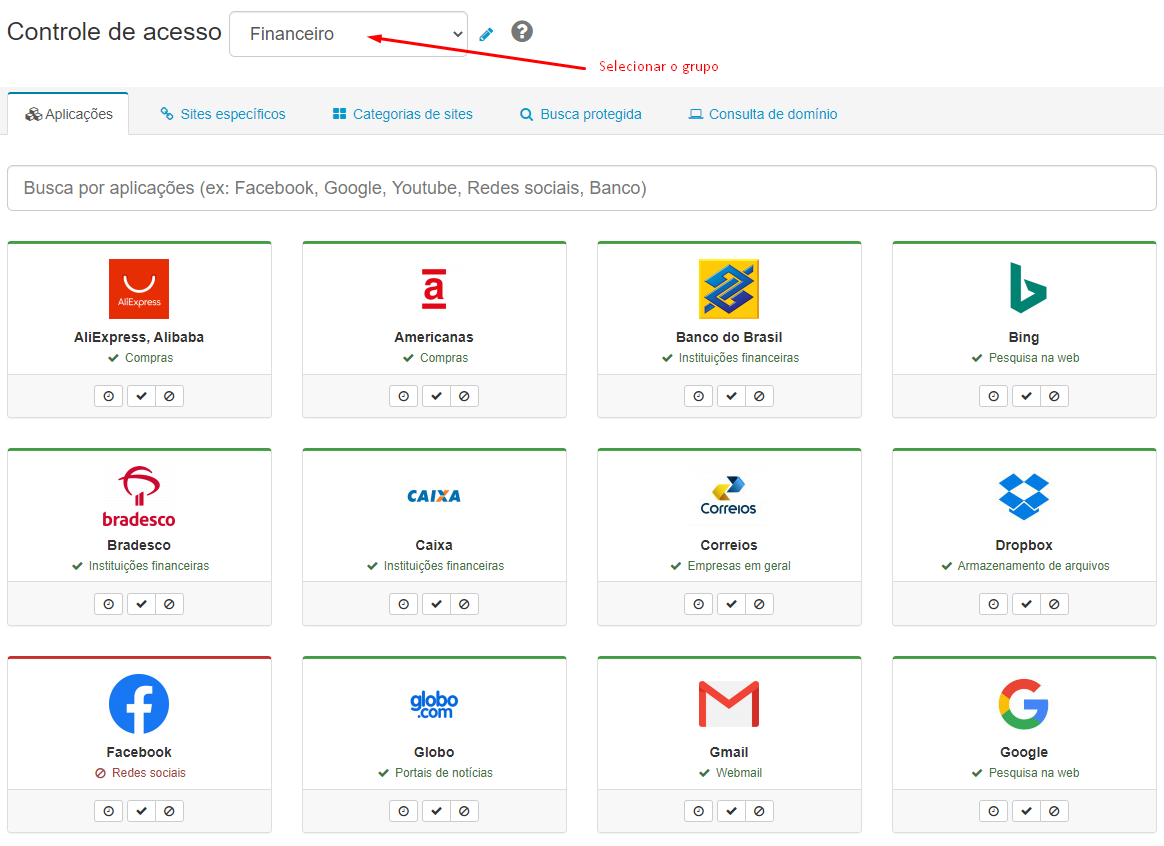The image size is (1164, 846).
Task: Set schedule clock for Bing
Action: point(993,396)
